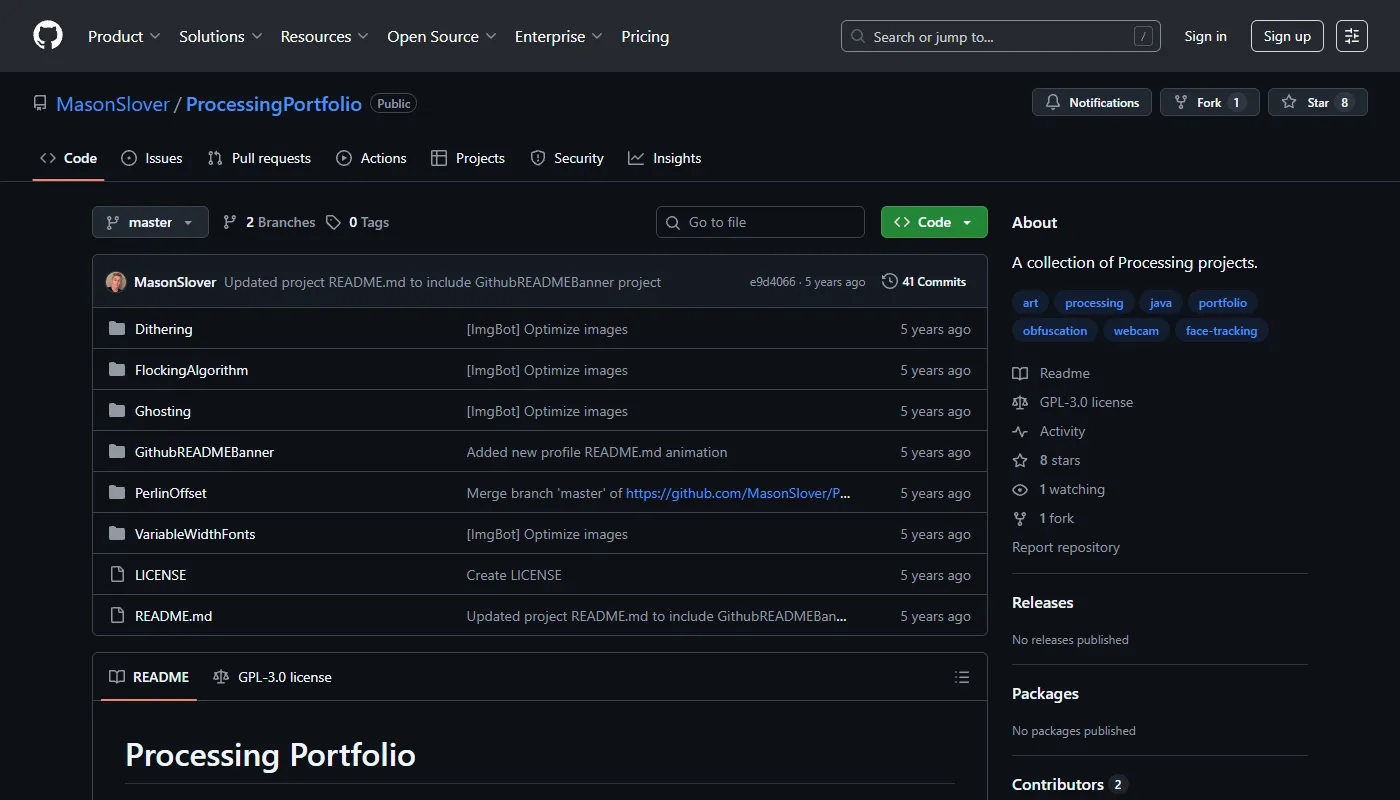Image resolution: width=1400 pixels, height=800 pixels.
Task: Focus the Go to file input
Action: point(760,222)
